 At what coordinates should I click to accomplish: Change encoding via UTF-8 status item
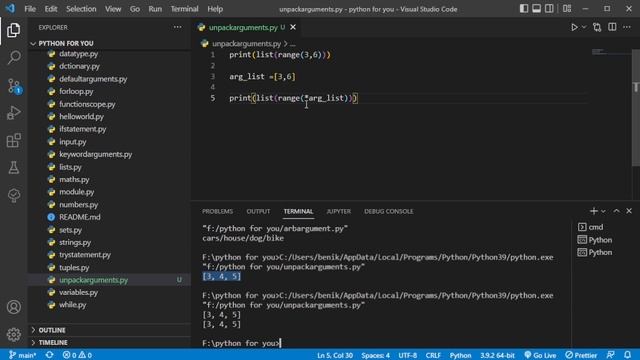408,356
